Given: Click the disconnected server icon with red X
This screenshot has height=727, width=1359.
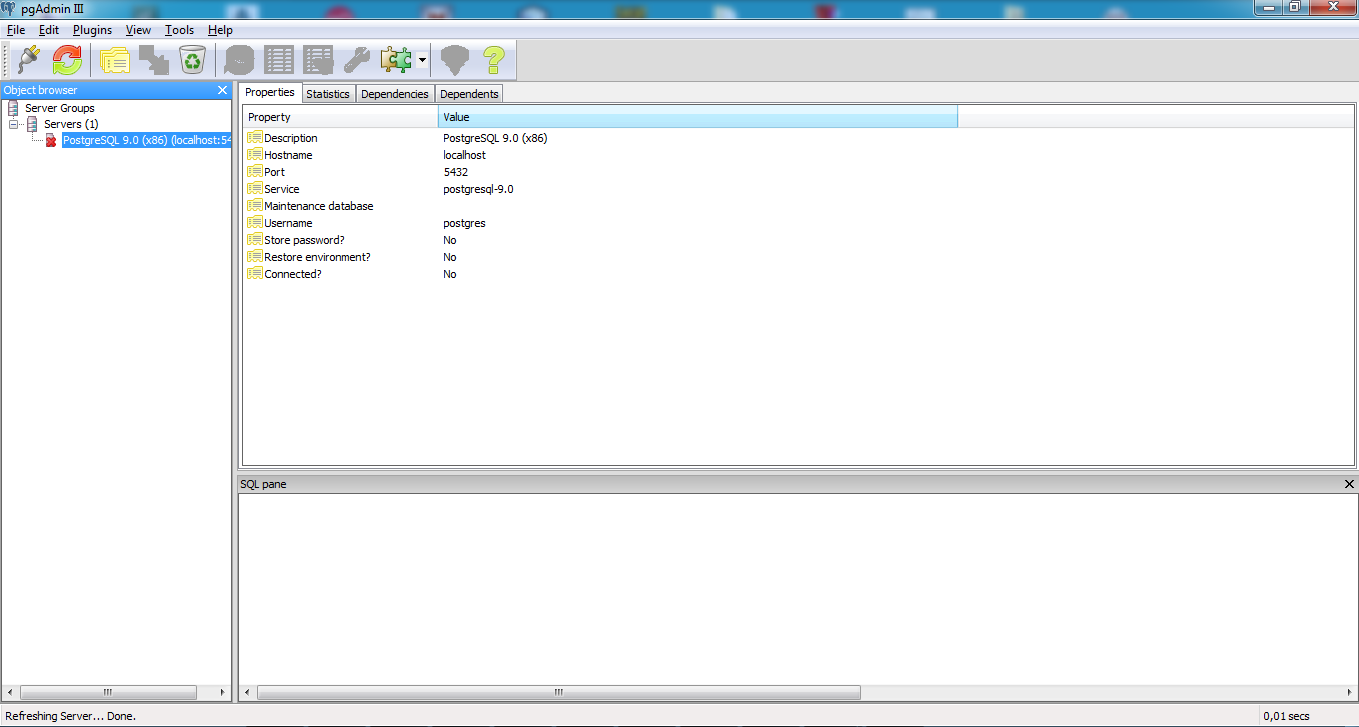Looking at the screenshot, I should point(51,140).
